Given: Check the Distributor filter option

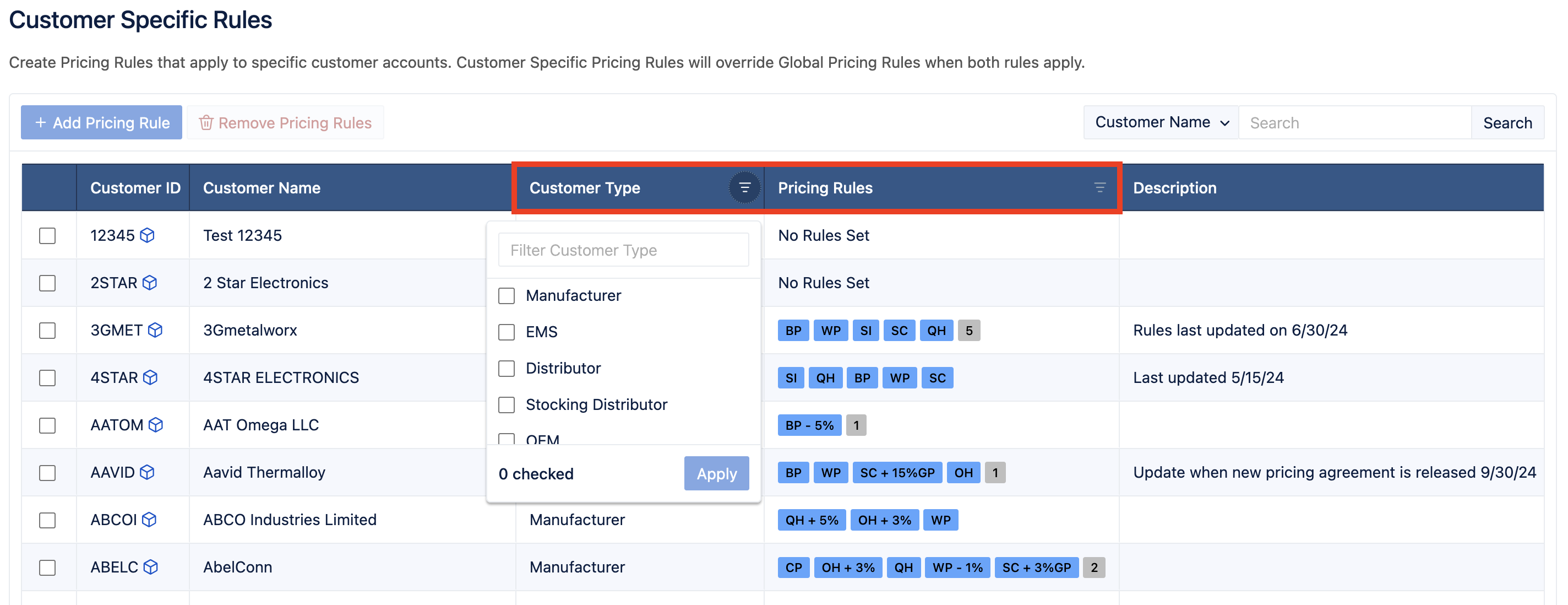Looking at the screenshot, I should pos(507,369).
